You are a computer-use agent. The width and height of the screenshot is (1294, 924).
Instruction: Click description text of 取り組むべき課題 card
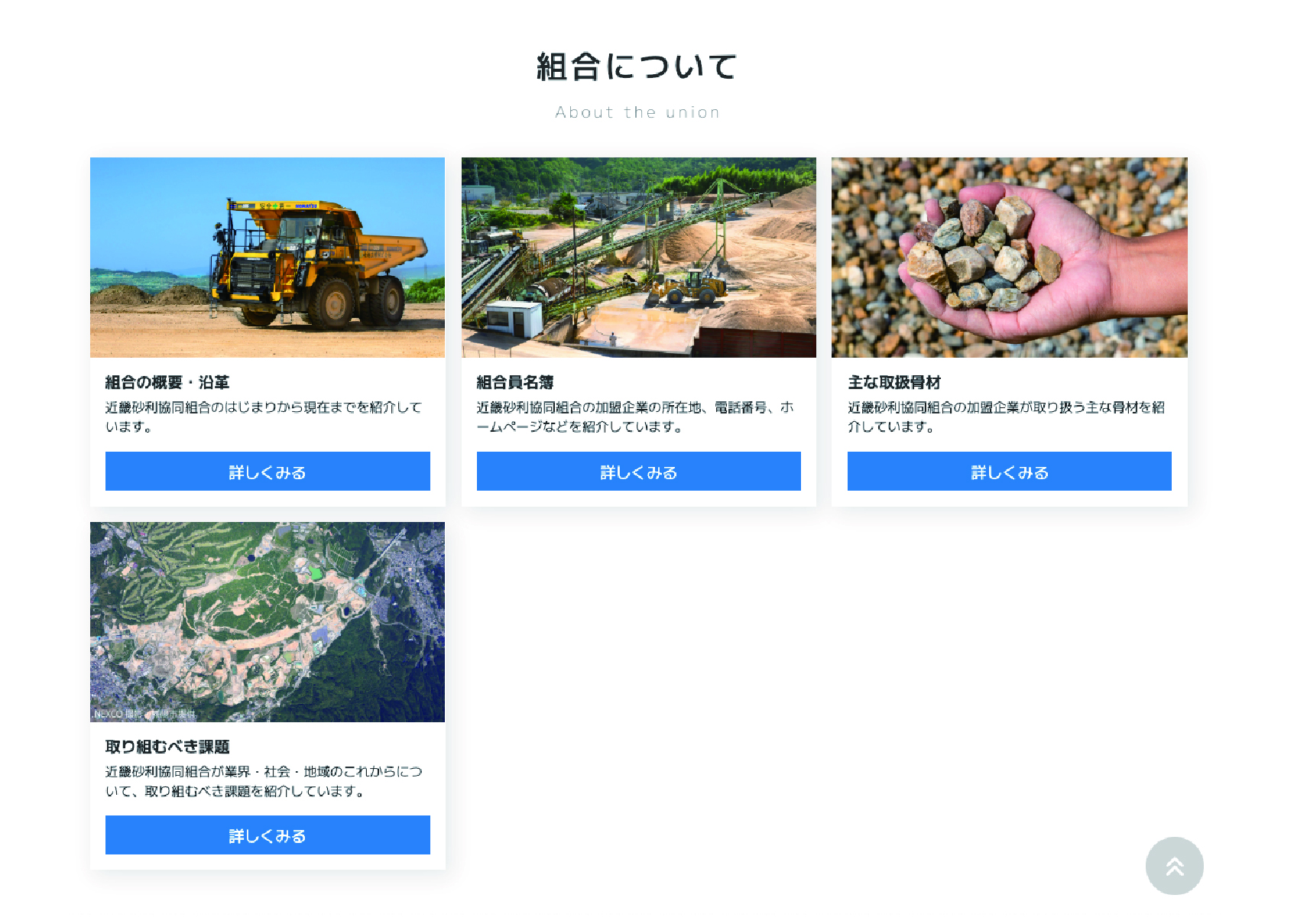click(x=264, y=781)
